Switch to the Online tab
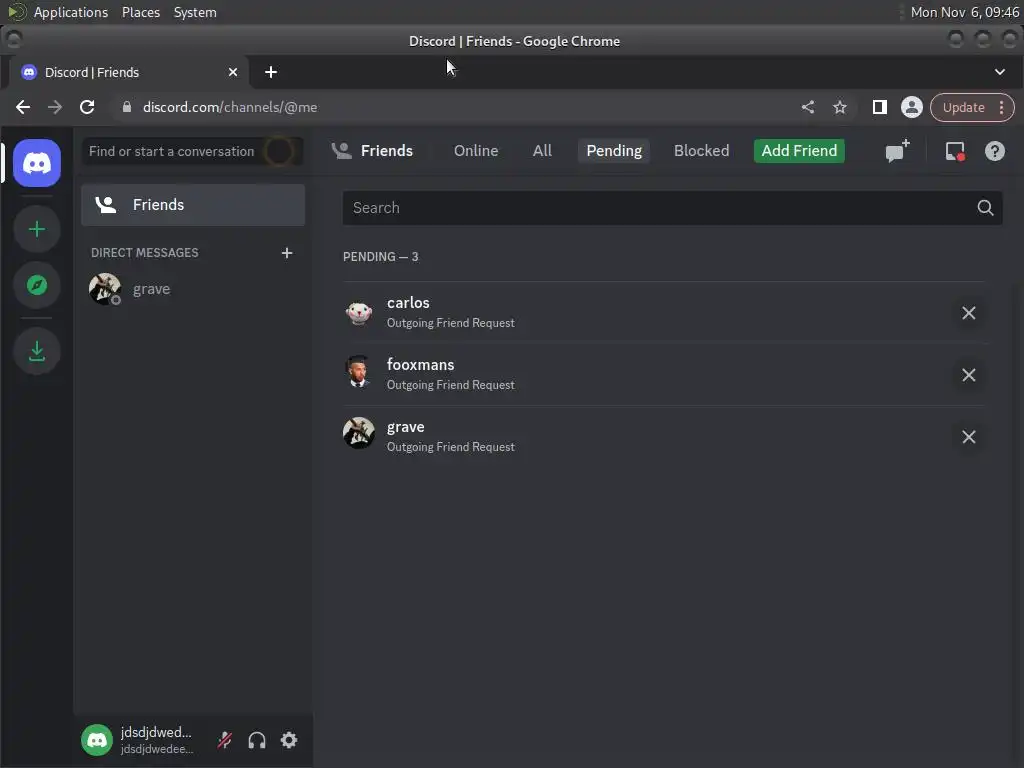This screenshot has height=768, width=1024. [475, 151]
